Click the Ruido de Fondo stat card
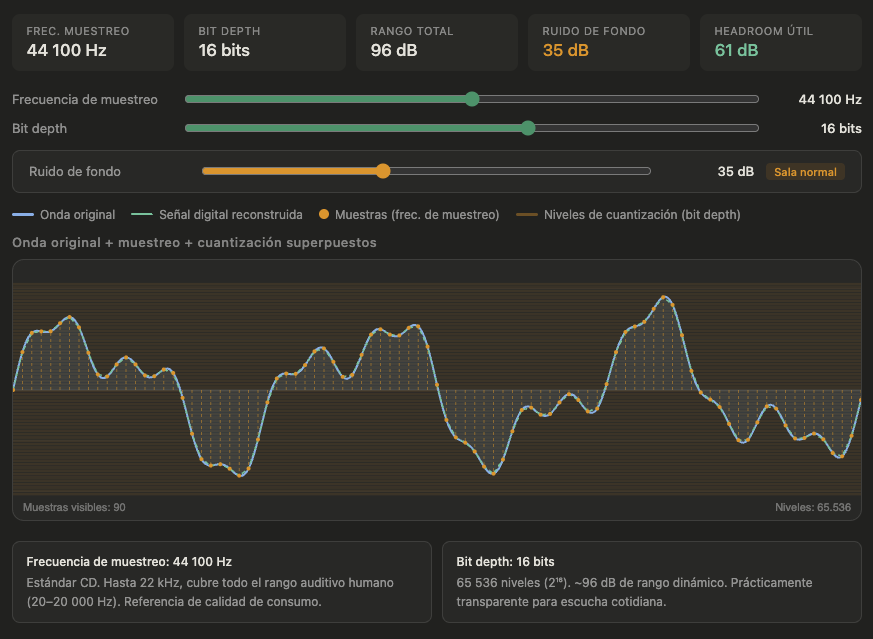Viewport: 873px width, 639px height. point(609,42)
